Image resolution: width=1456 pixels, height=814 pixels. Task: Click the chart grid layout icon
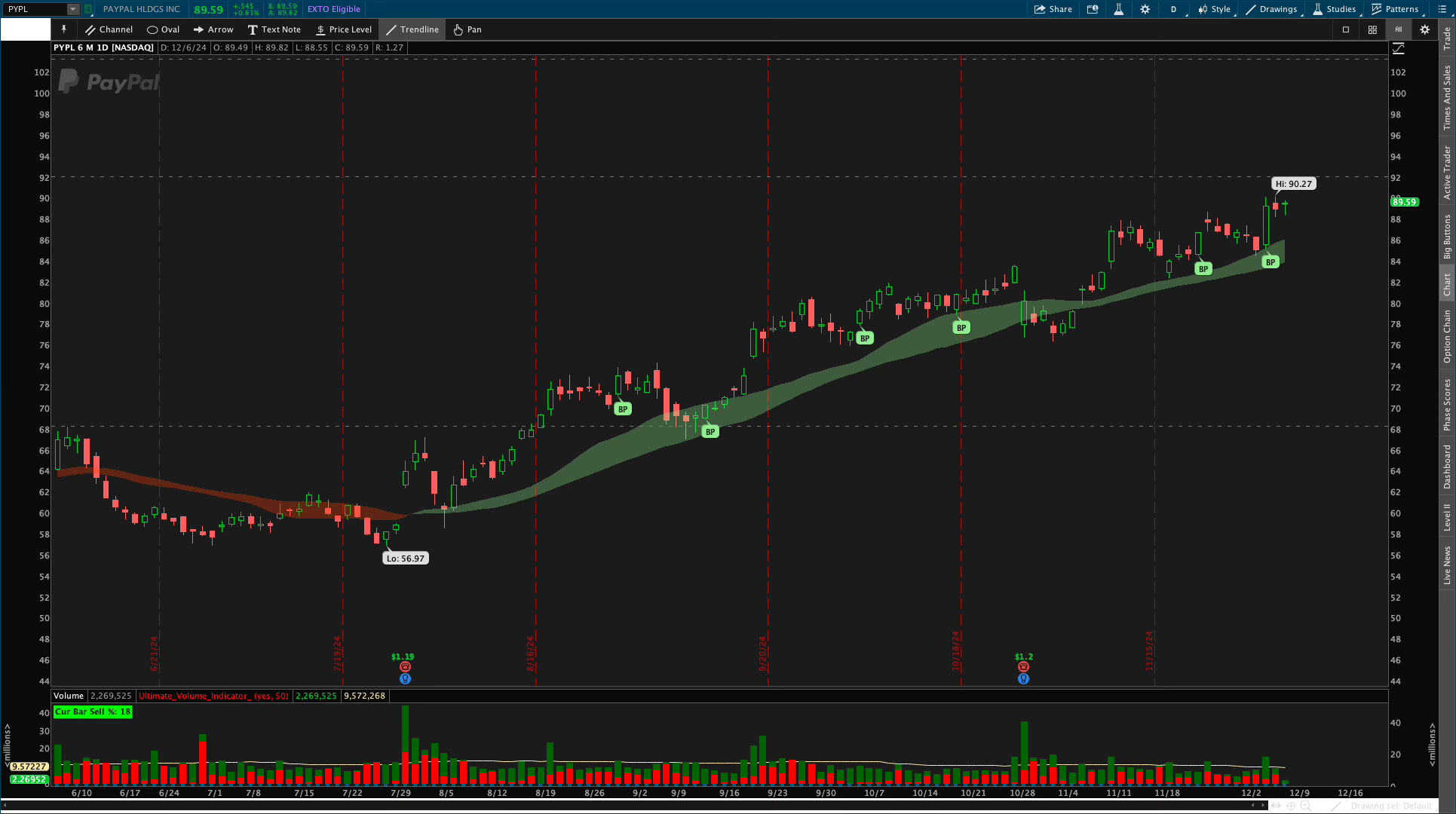[1372, 29]
